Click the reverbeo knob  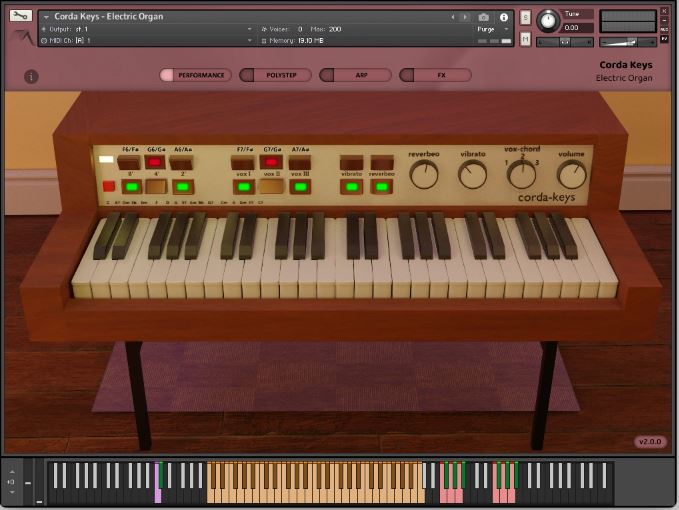click(x=424, y=174)
